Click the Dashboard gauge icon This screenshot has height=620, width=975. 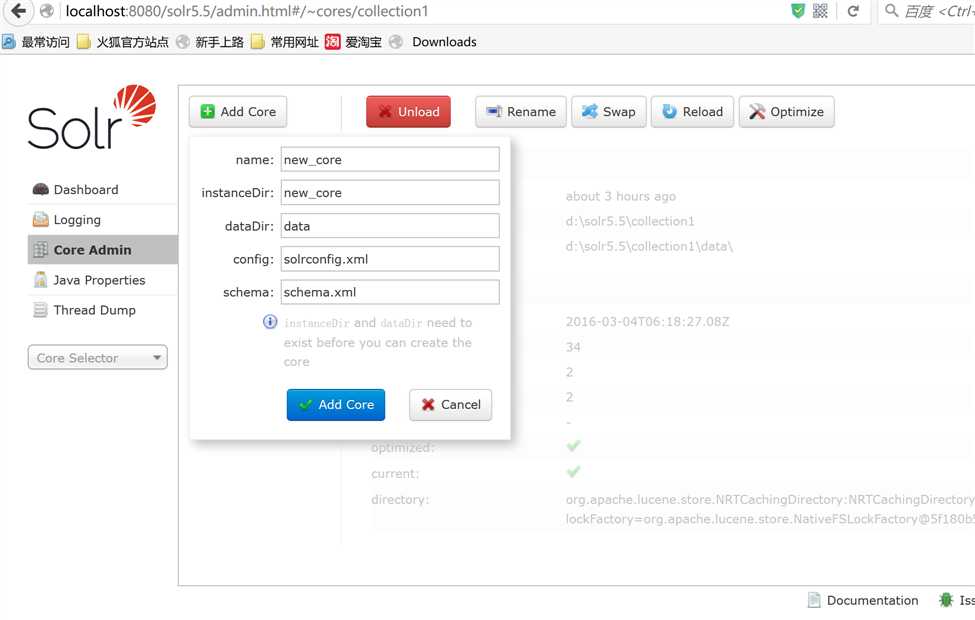pos(40,190)
